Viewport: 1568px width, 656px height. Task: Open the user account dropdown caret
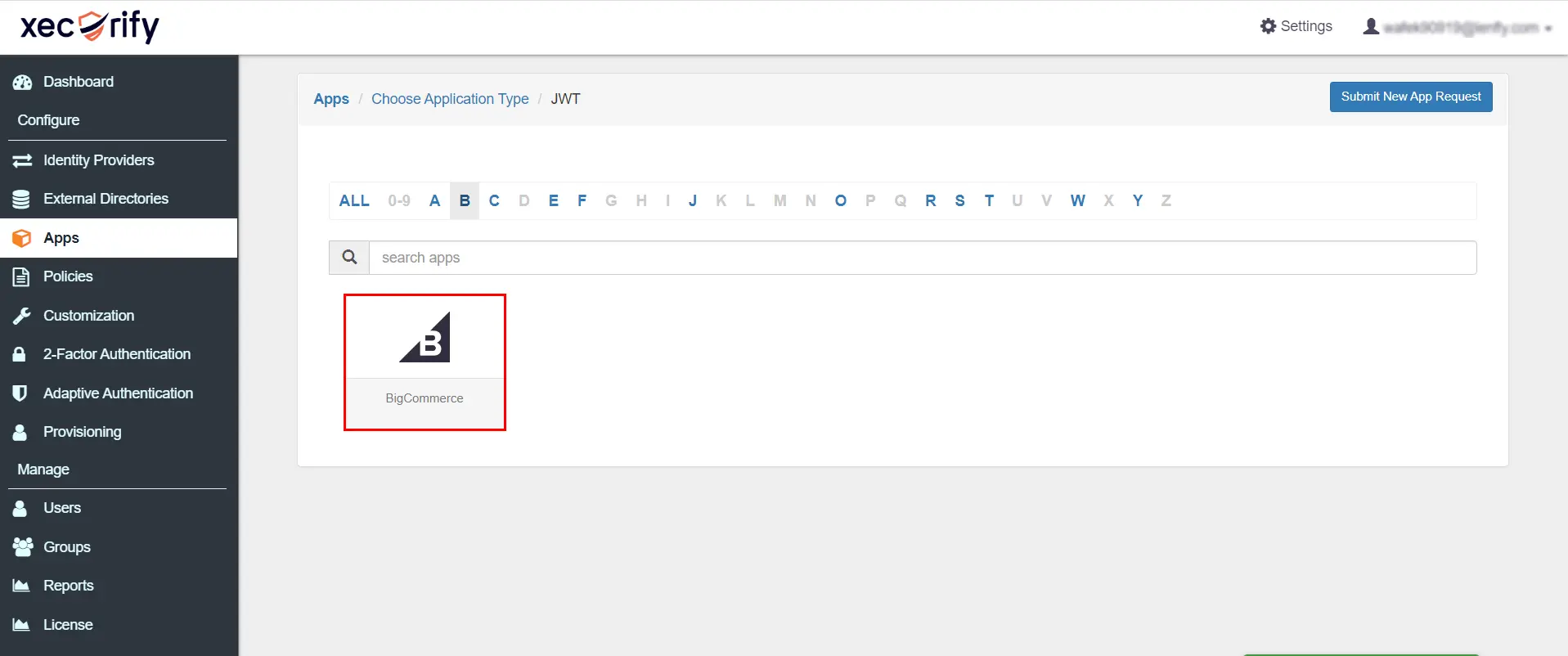click(1548, 28)
